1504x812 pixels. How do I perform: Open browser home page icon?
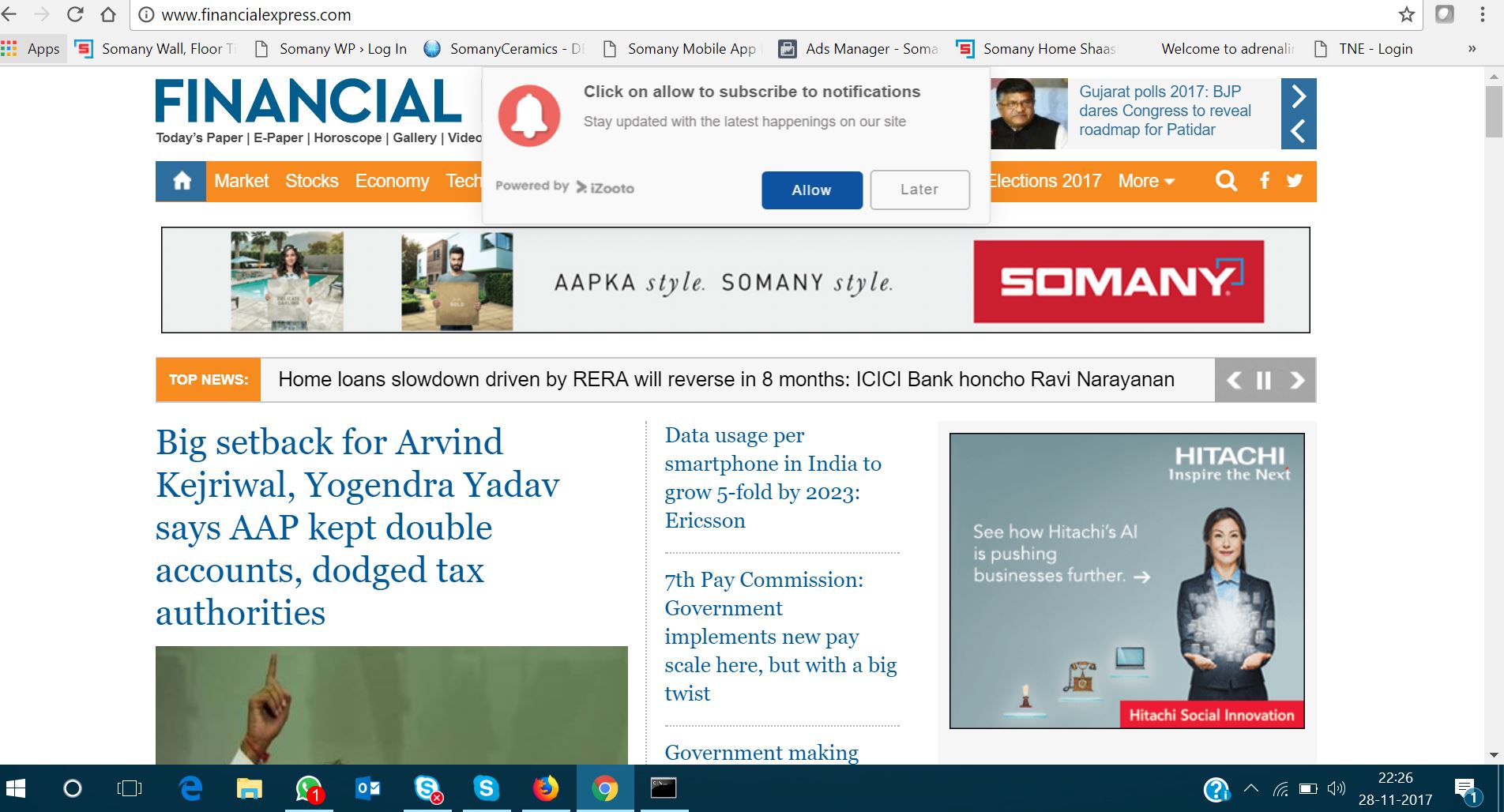[x=108, y=14]
